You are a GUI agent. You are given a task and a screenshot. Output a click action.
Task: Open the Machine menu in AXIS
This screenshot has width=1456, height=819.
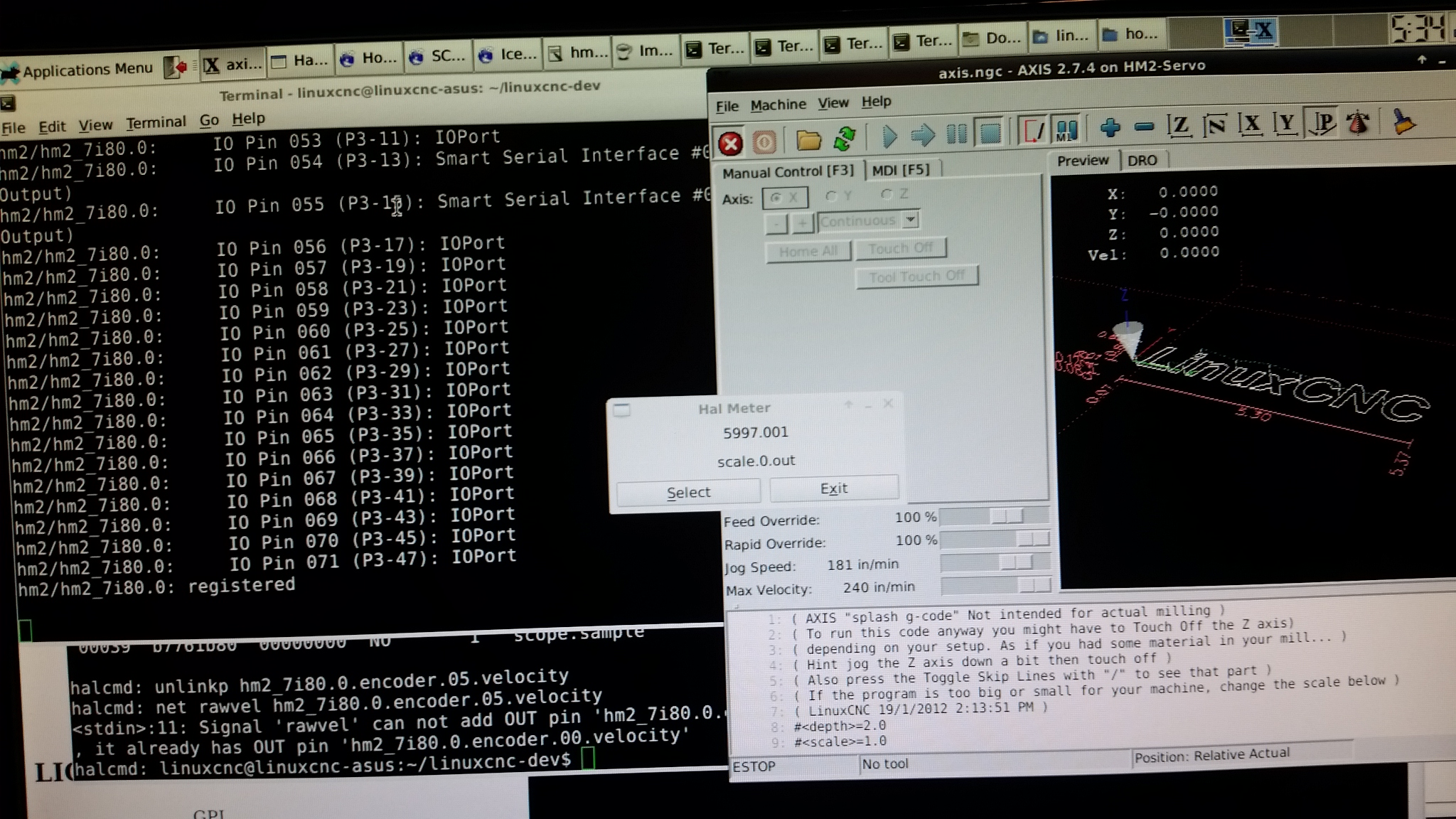[778, 105]
